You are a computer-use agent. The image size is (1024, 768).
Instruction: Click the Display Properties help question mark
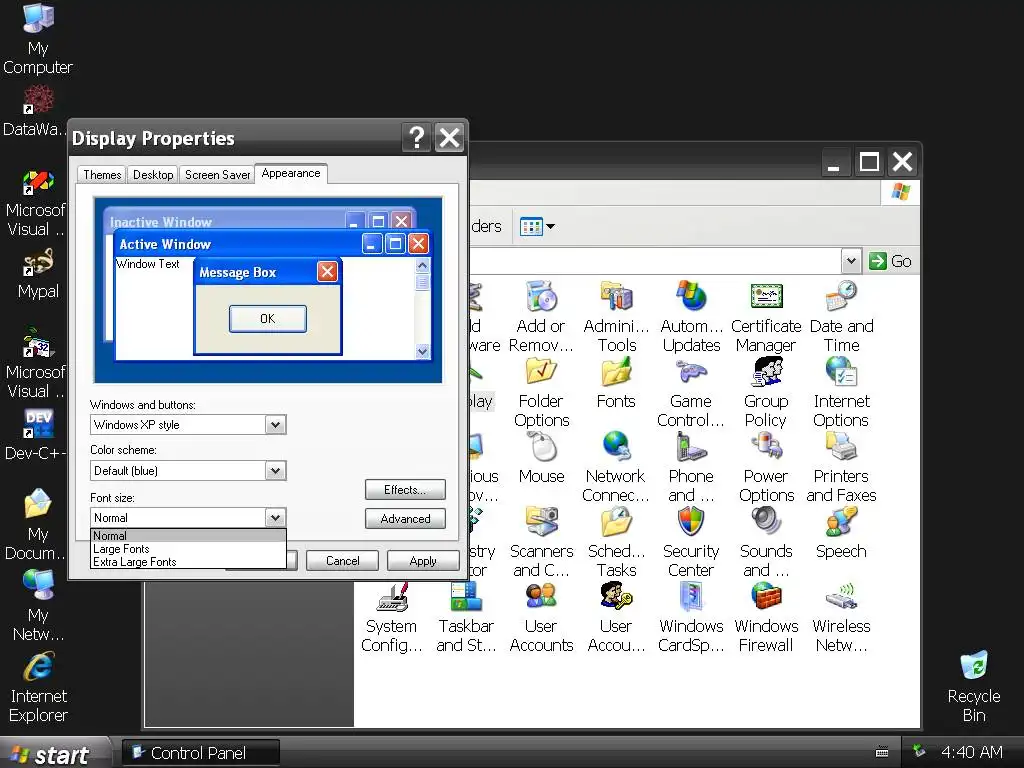tap(416, 138)
